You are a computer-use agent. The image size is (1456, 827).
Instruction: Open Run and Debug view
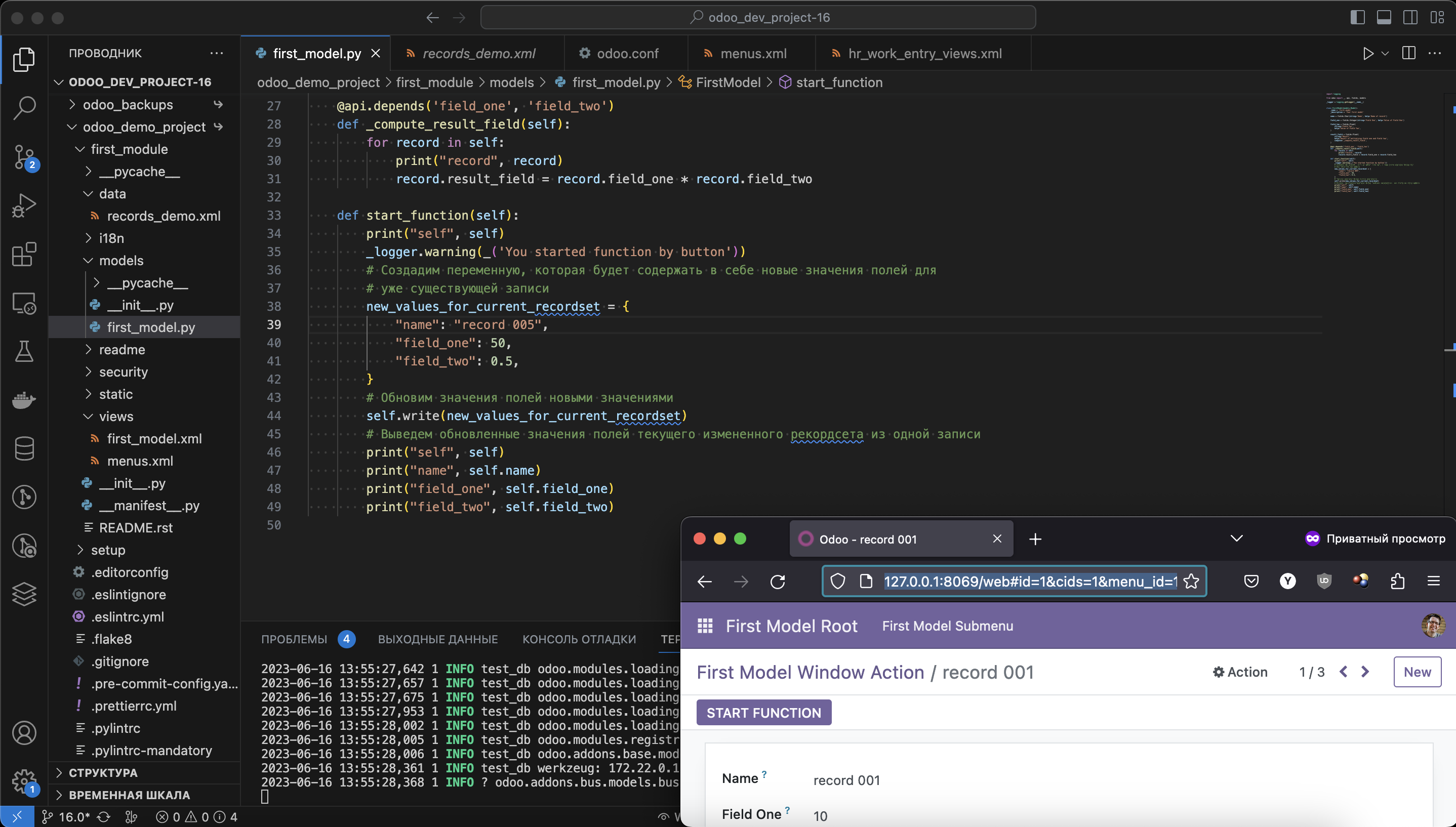coord(24,205)
